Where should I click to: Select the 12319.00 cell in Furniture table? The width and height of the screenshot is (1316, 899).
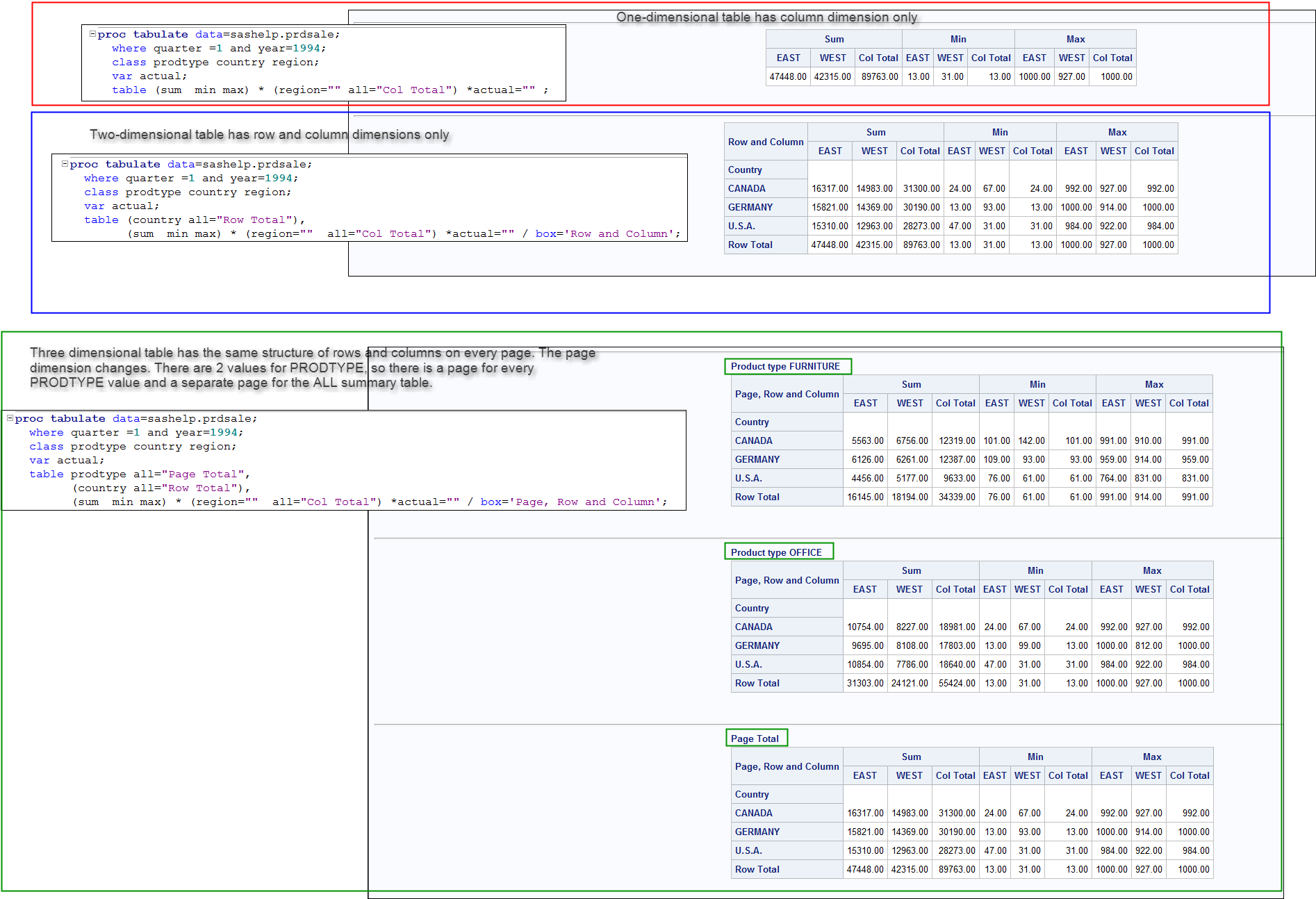point(957,440)
